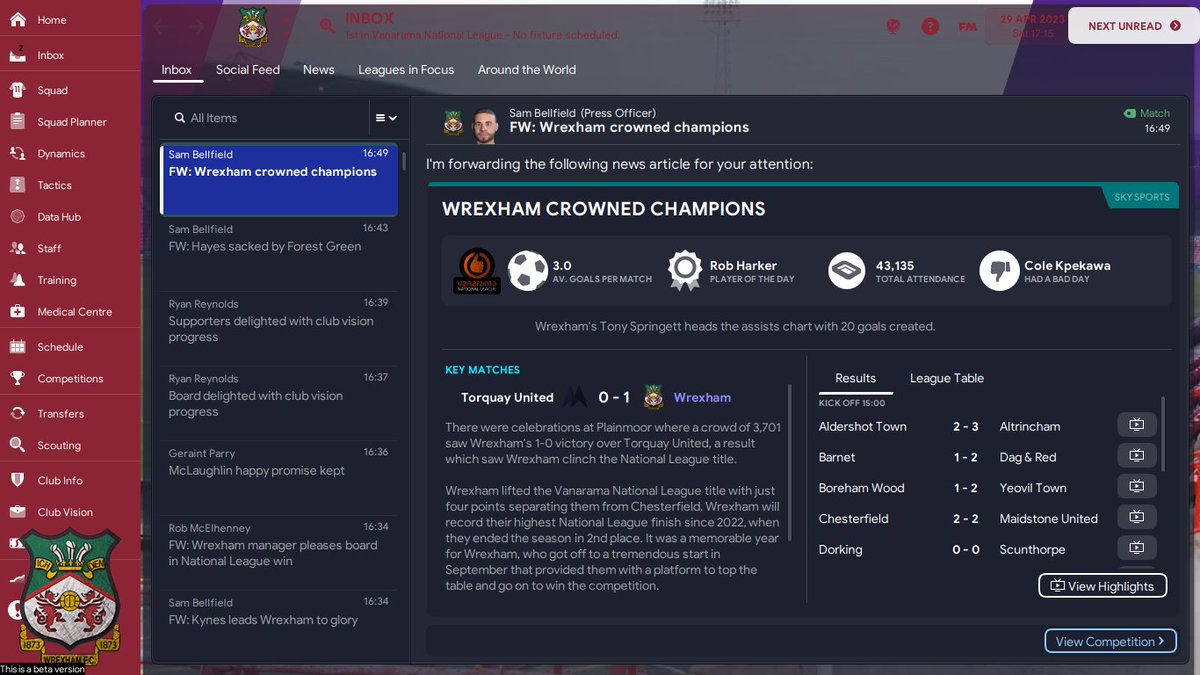The height and width of the screenshot is (675, 1200).
Task: Click the navigate forward arrow
Action: click(199, 27)
